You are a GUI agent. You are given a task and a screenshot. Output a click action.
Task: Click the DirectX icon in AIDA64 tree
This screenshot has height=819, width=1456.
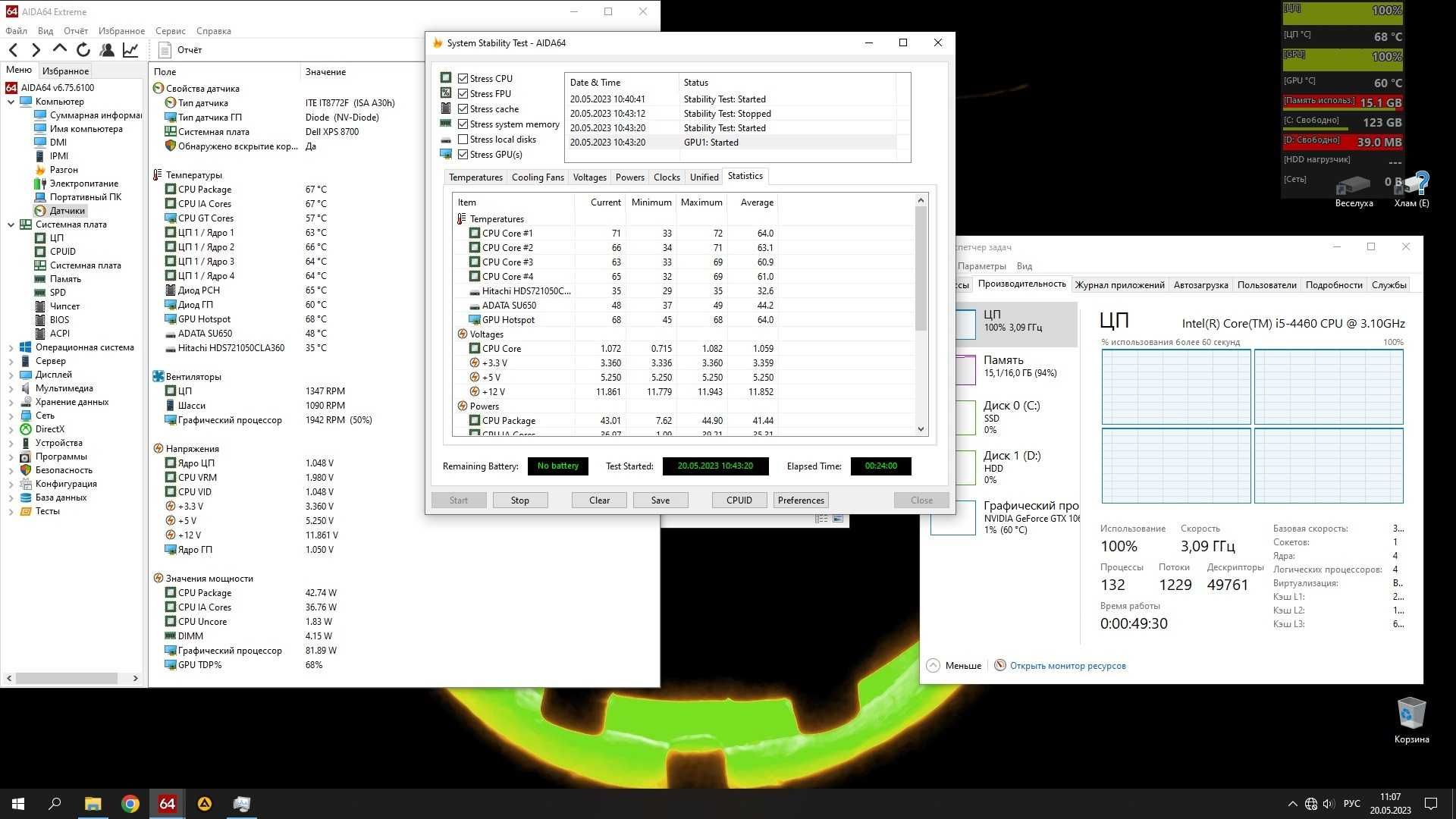click(x=26, y=429)
